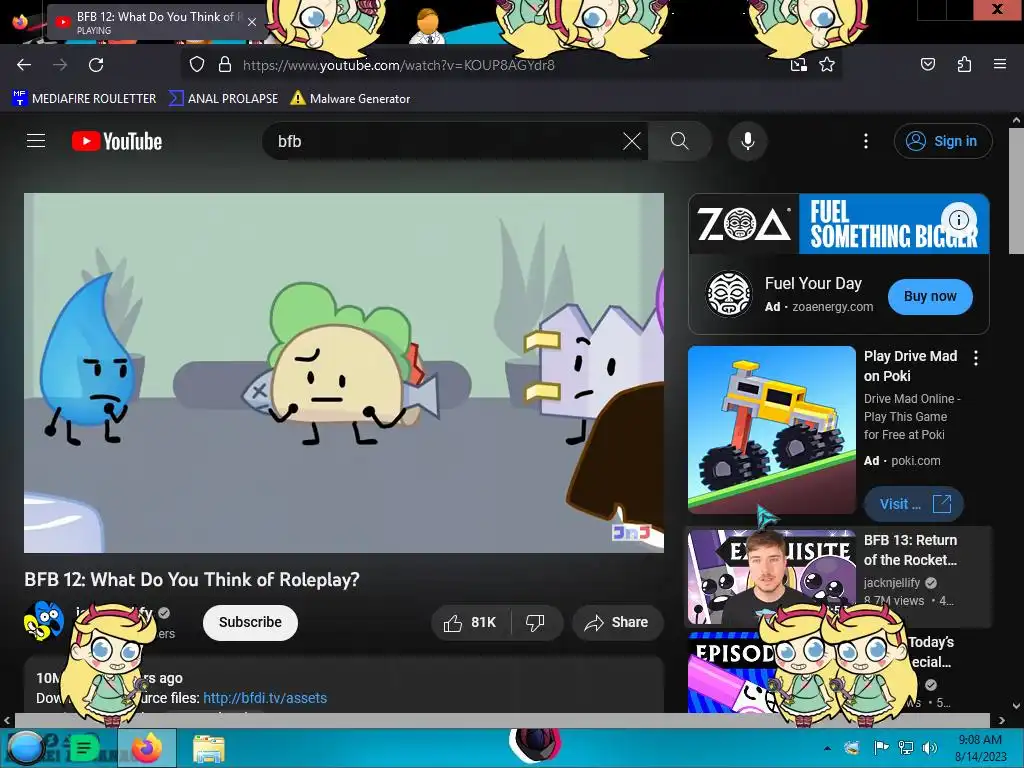Click Visit on the Poki ad
The height and width of the screenshot is (768, 1024).
coord(914,504)
